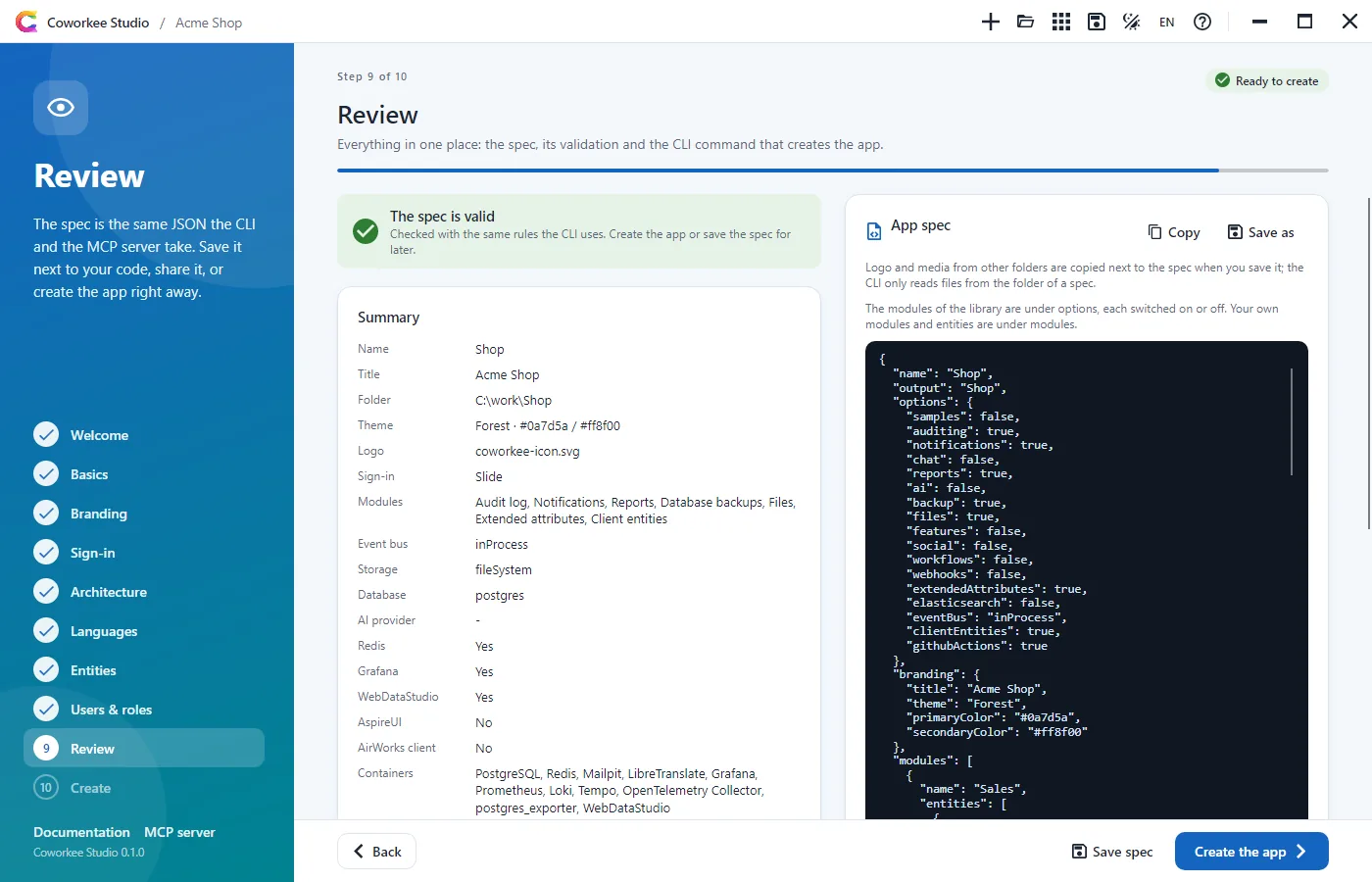Open the Branding step
1372x882 pixels.
pos(144,514)
